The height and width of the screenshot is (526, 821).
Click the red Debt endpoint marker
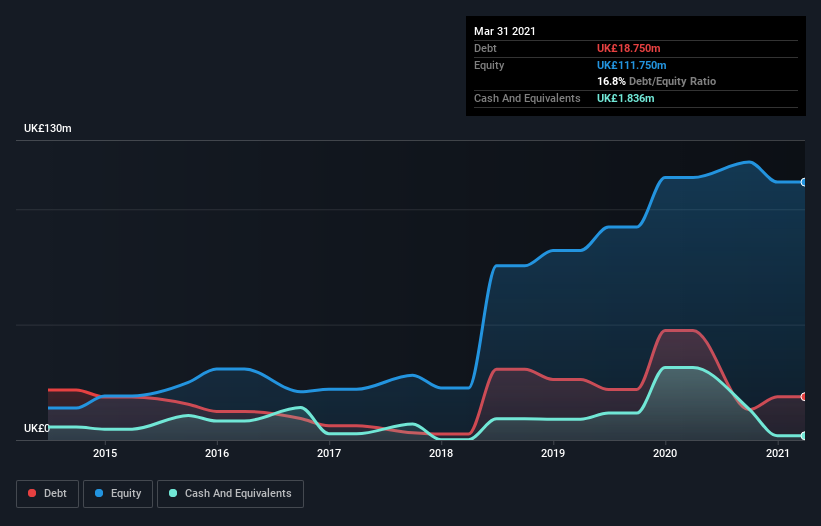click(804, 397)
